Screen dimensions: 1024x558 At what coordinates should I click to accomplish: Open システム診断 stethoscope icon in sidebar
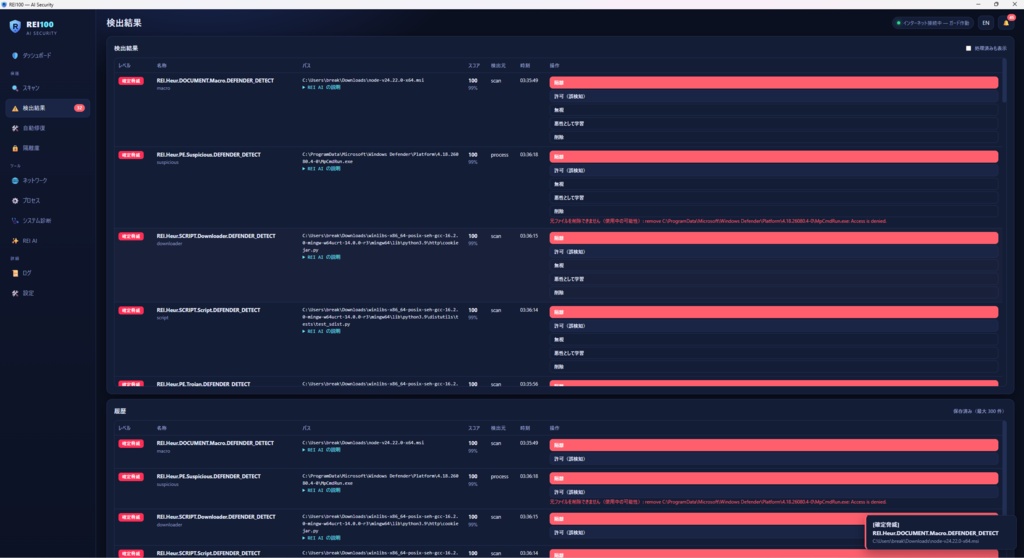[15, 221]
